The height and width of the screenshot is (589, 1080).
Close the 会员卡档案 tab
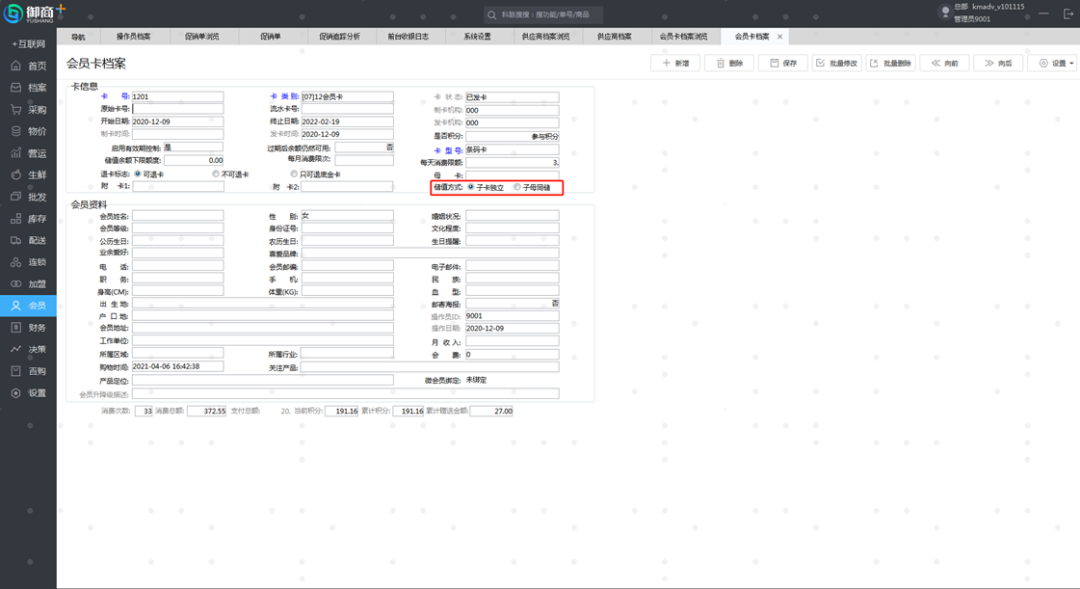(780, 37)
